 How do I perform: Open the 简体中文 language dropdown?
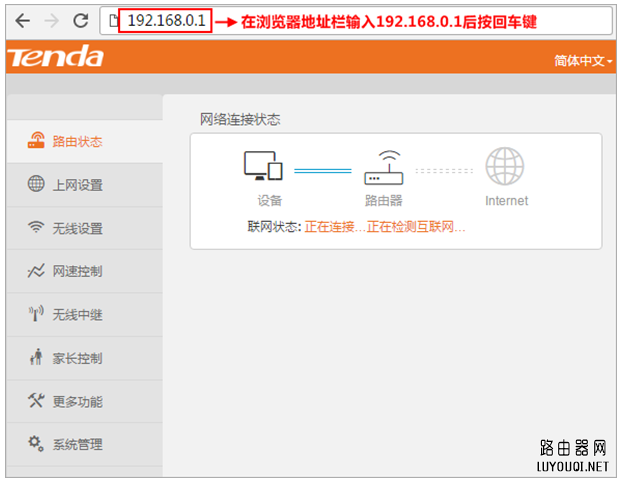coord(583,61)
